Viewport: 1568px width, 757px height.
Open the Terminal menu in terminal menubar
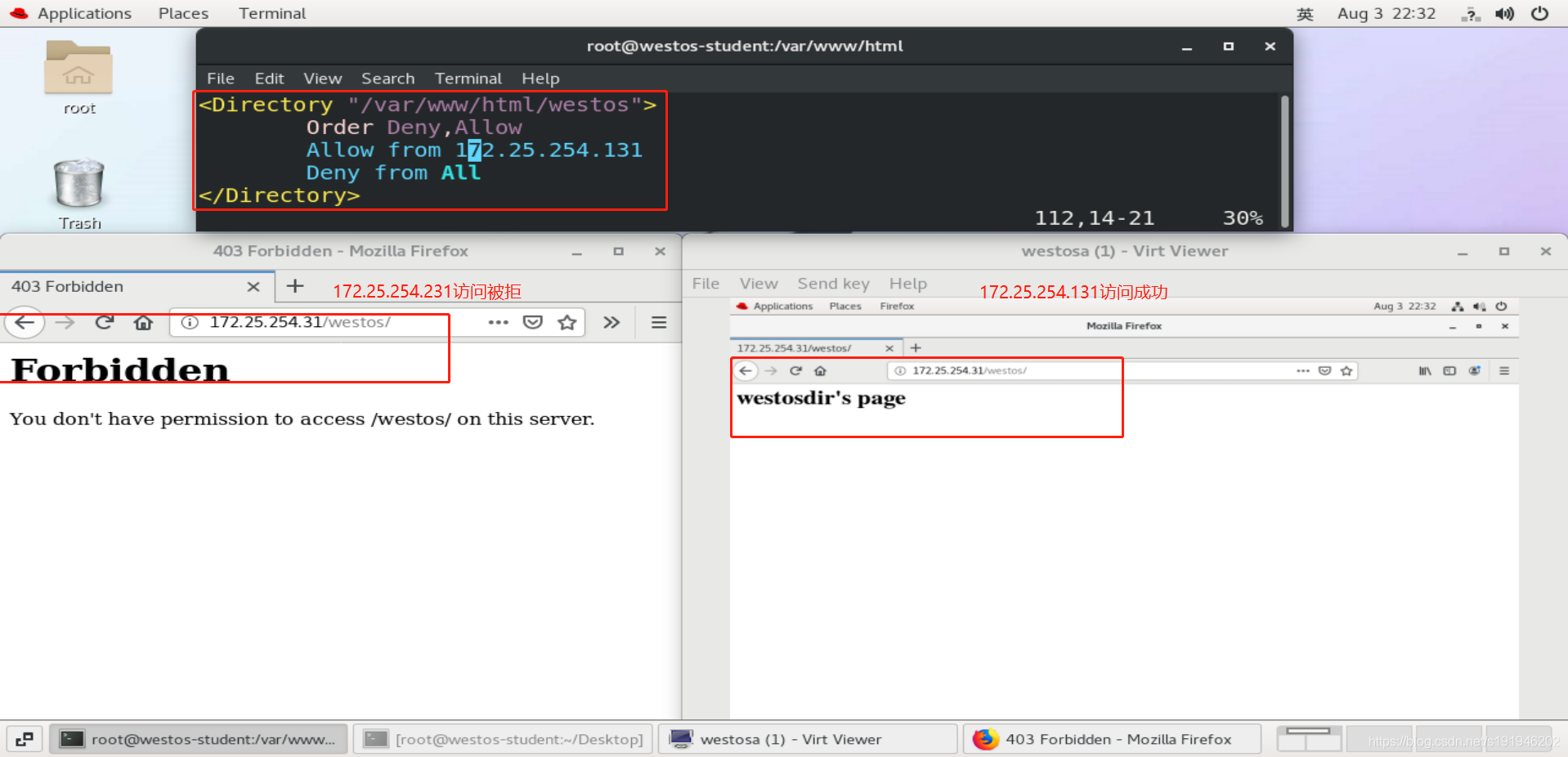(x=468, y=78)
